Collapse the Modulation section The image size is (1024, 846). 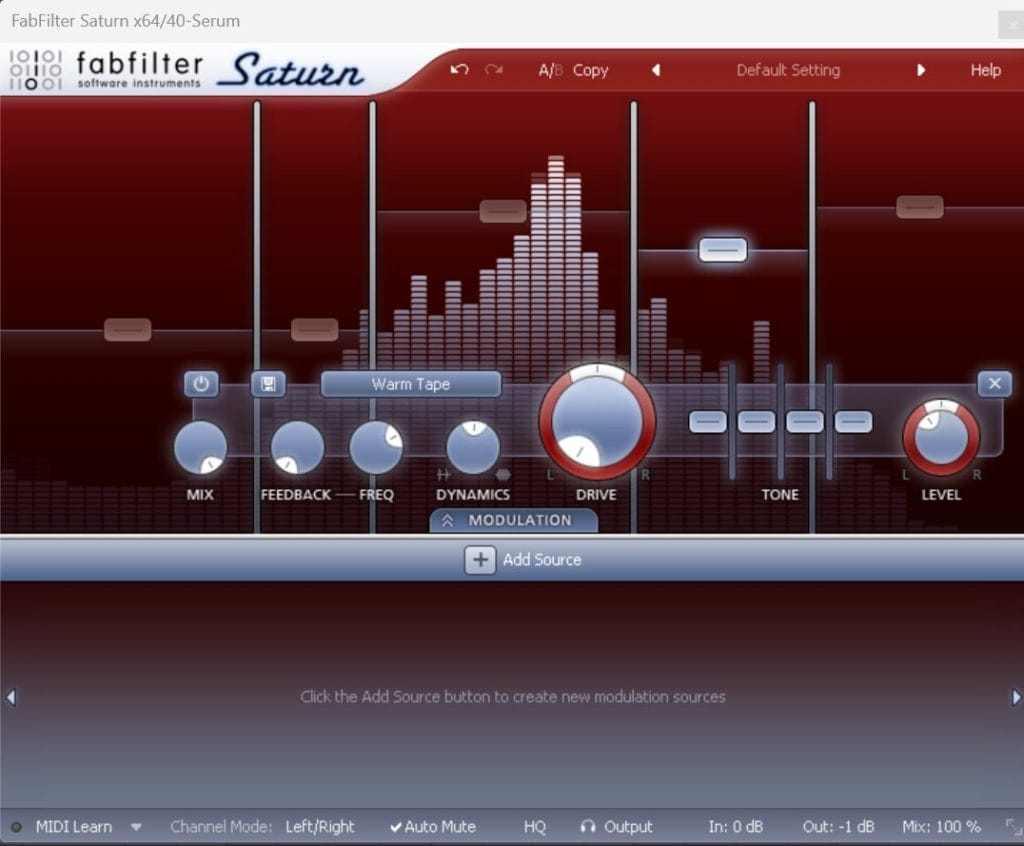[513, 520]
